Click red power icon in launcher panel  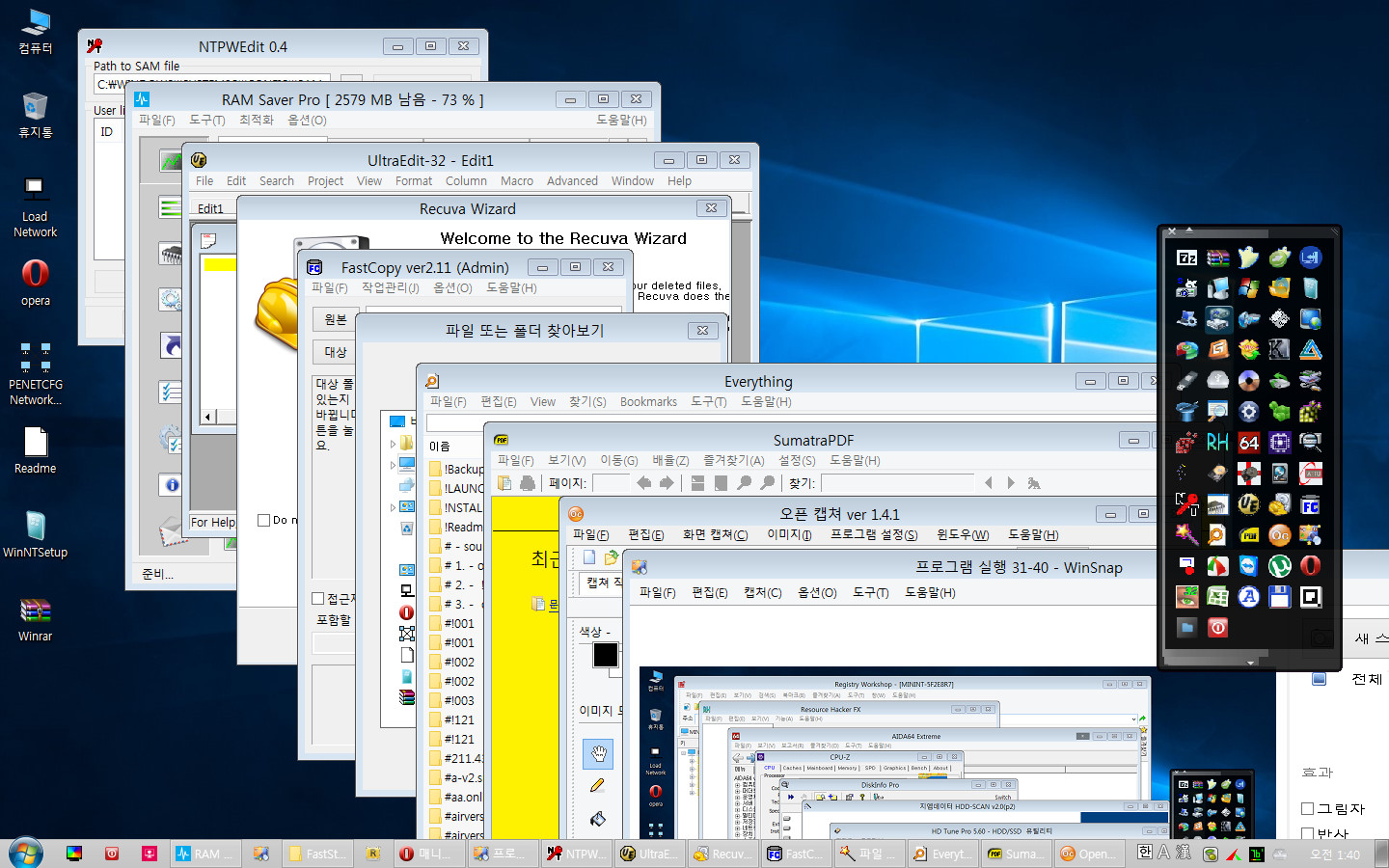coord(1218,628)
